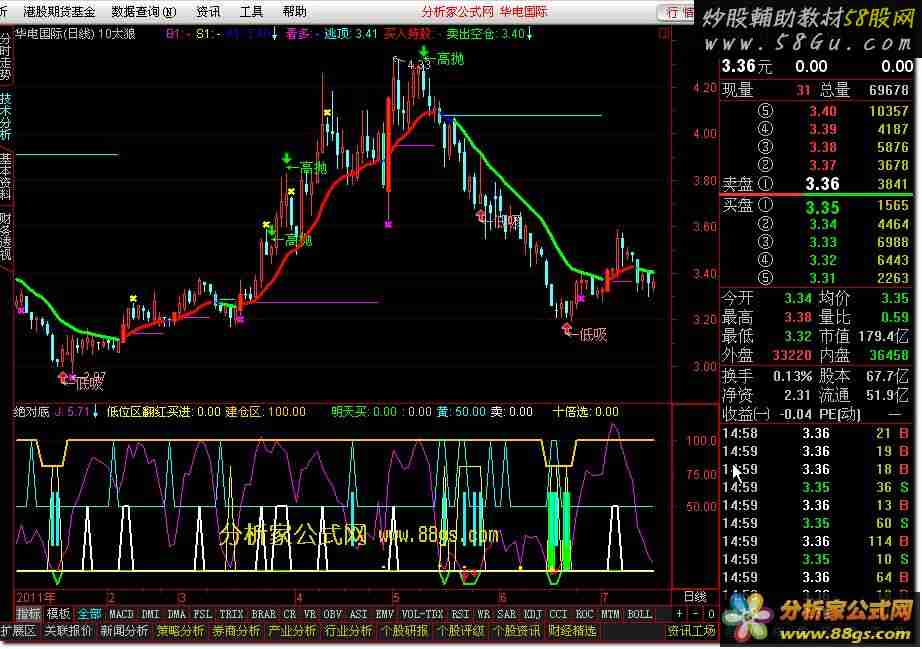
Task: Apply the ASI indicator
Action: (359, 614)
